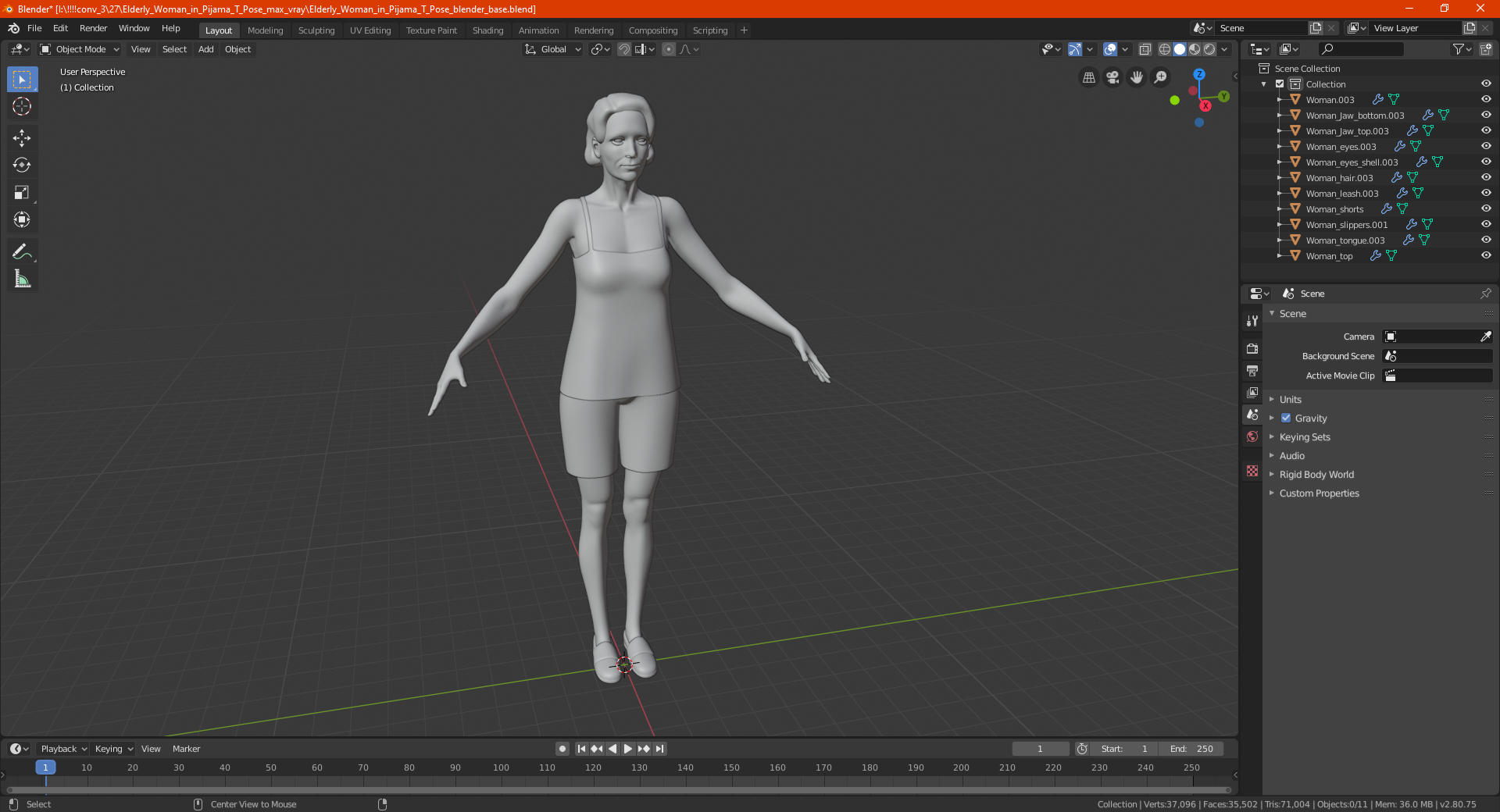Toggle X-ray mode in viewport
1500x812 pixels.
tap(1145, 49)
